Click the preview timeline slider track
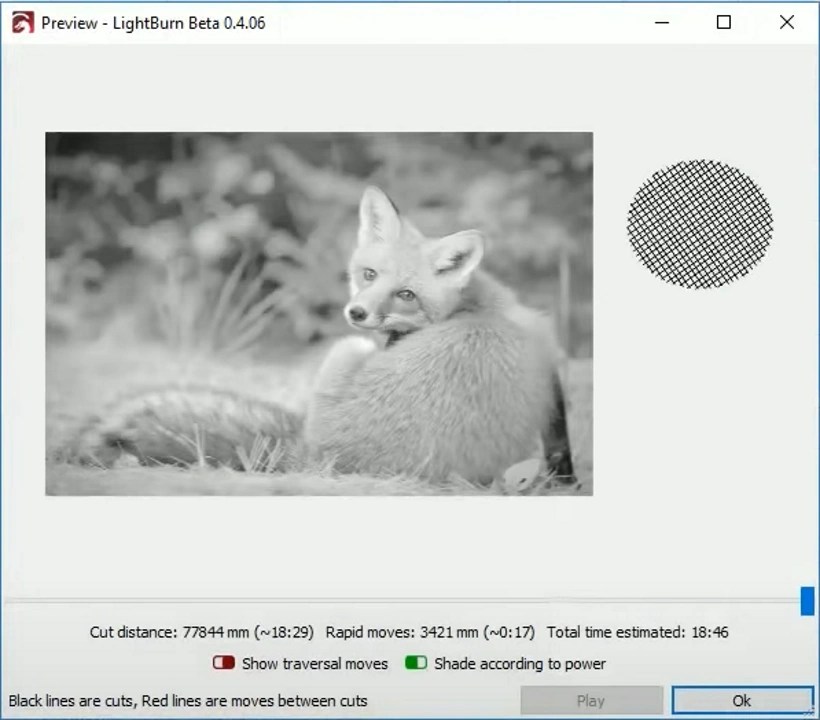This screenshot has width=820, height=720. pos(400,600)
